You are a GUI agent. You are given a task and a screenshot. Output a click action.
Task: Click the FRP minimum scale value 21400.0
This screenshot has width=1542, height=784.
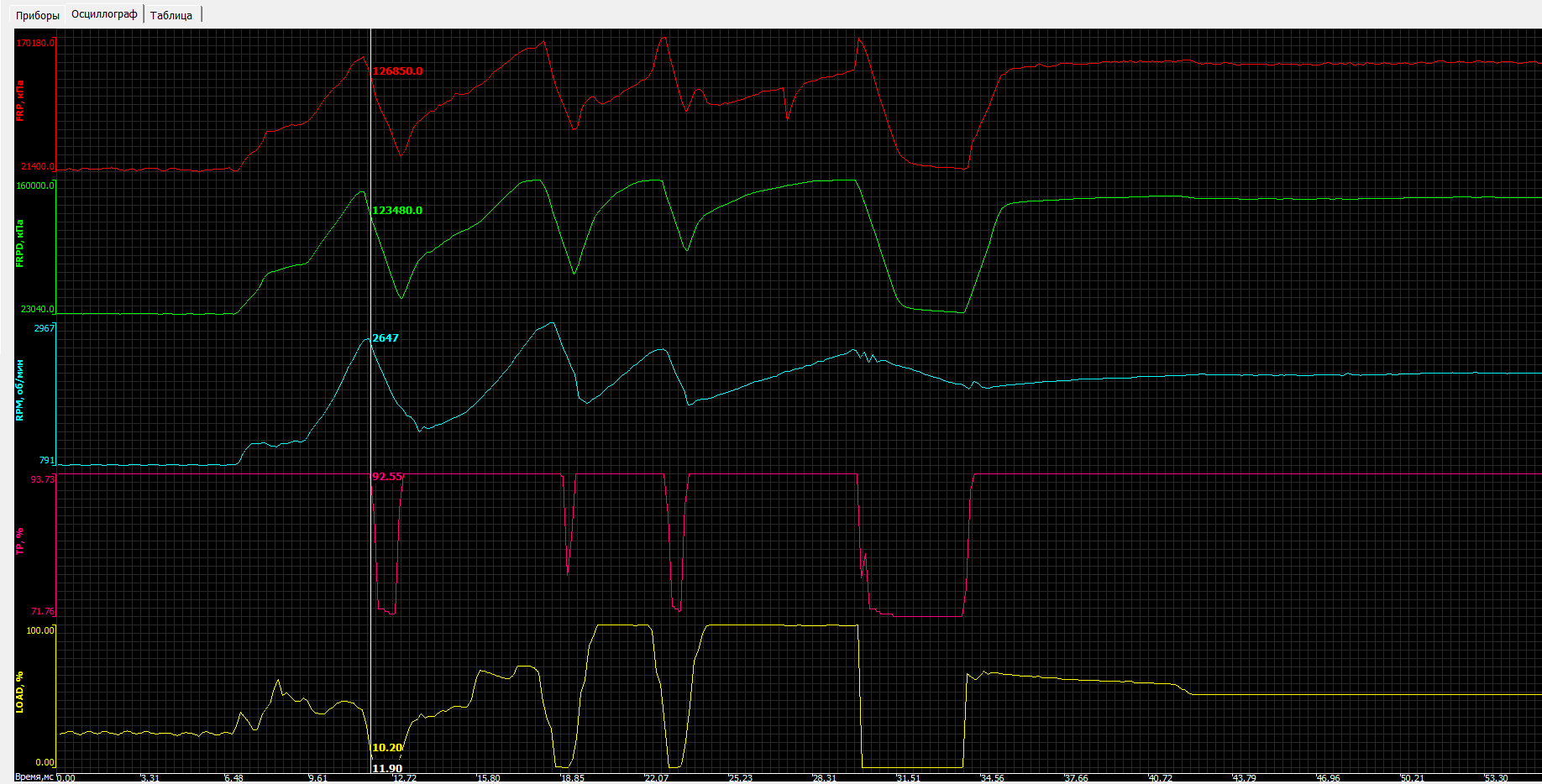coord(38,167)
